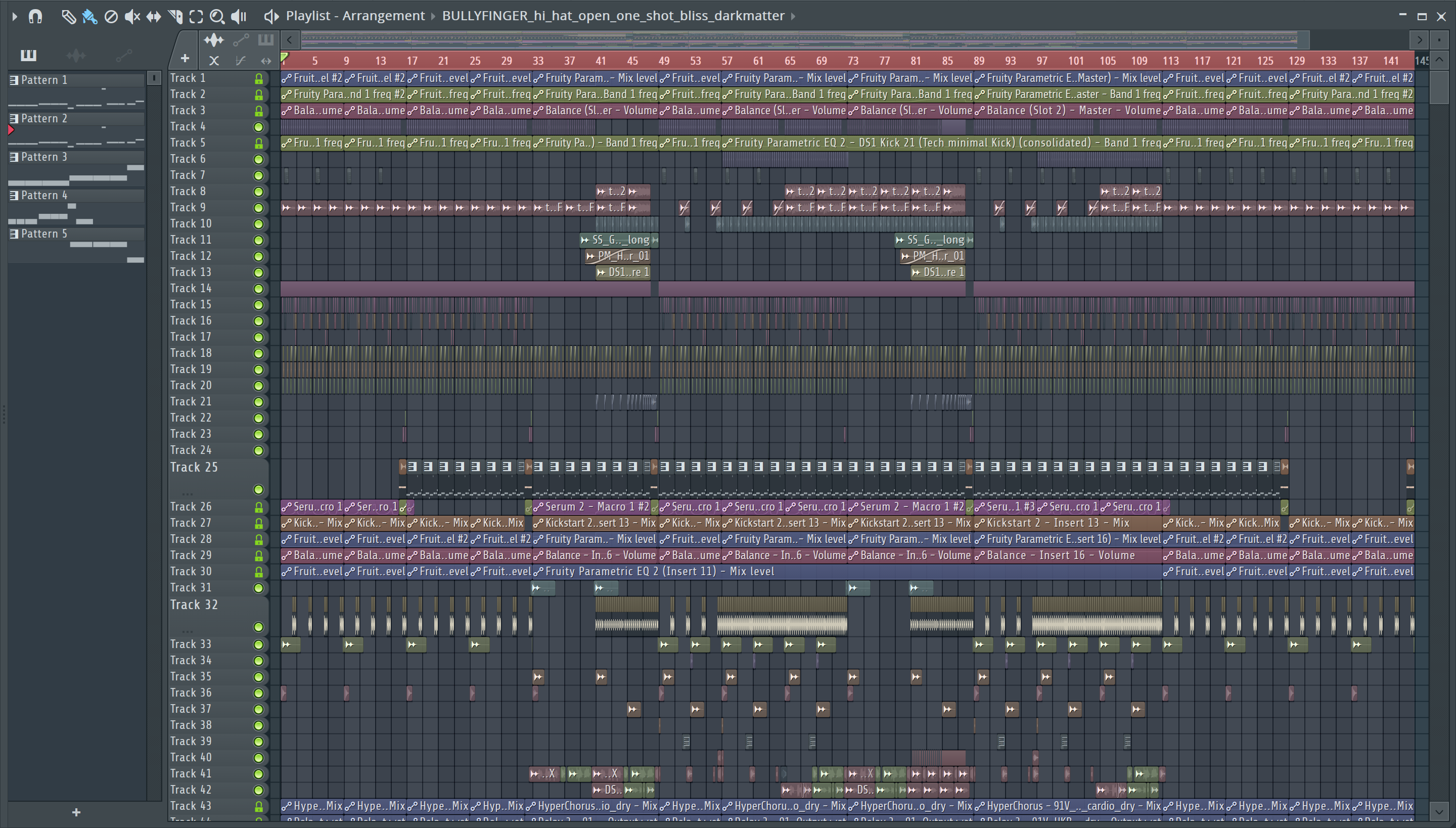The image size is (1456, 828).
Task: Add a new pattern with bottom plus
Action: tap(76, 812)
